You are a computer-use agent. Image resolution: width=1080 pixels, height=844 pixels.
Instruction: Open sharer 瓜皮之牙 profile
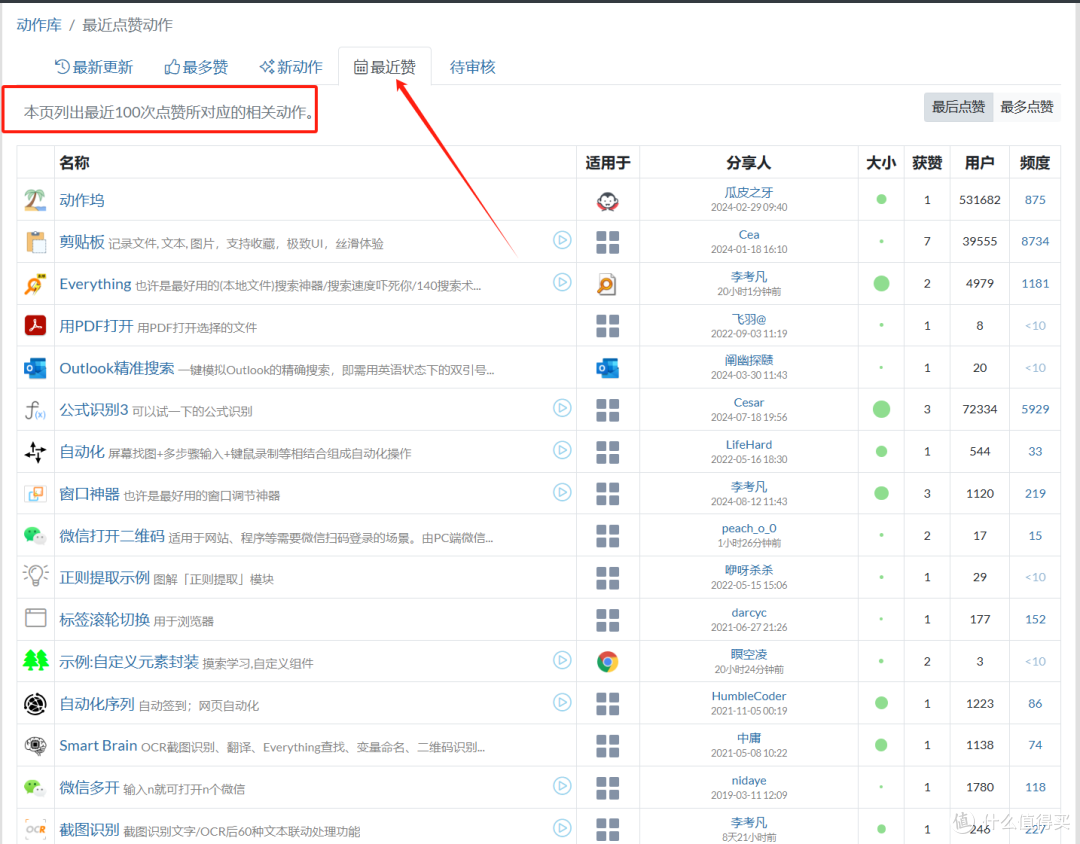pyautogui.click(x=749, y=192)
